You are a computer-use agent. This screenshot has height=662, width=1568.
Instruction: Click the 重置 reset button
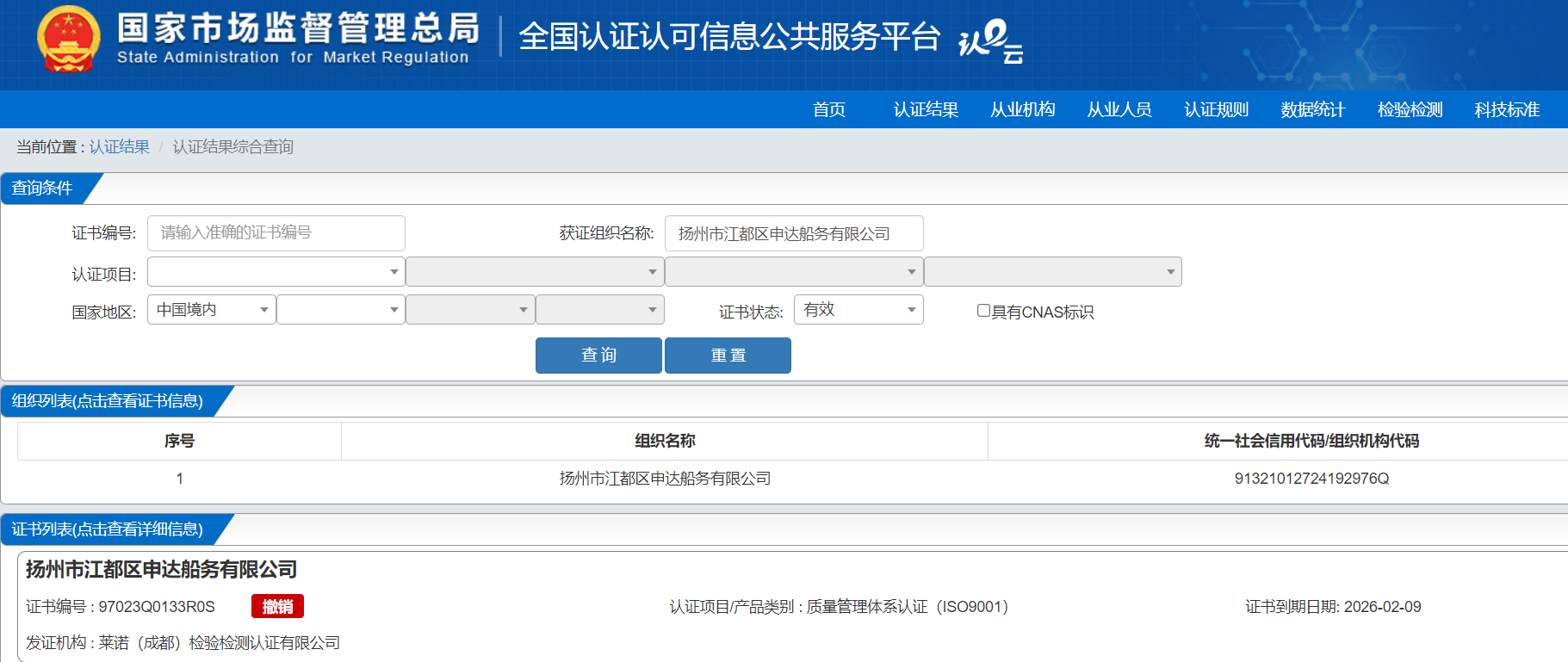pyautogui.click(x=728, y=356)
